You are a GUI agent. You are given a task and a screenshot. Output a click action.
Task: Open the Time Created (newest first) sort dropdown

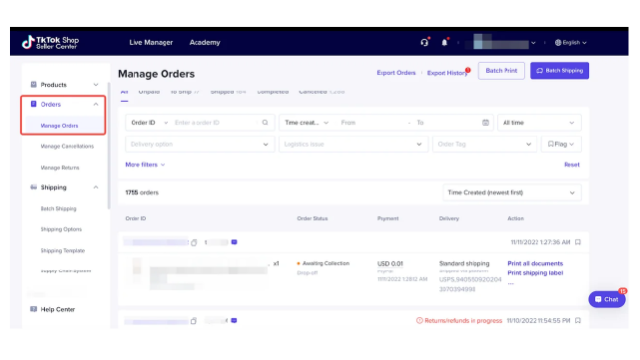pyautogui.click(x=512, y=193)
